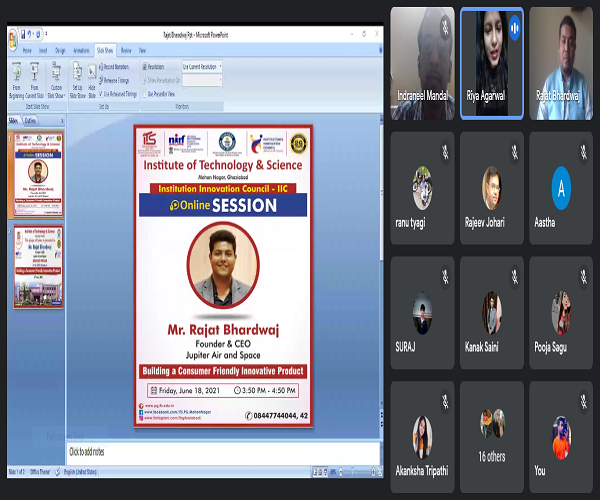Select Riya Agarwal's video tile
The height and width of the screenshot is (500, 600).
[492, 64]
